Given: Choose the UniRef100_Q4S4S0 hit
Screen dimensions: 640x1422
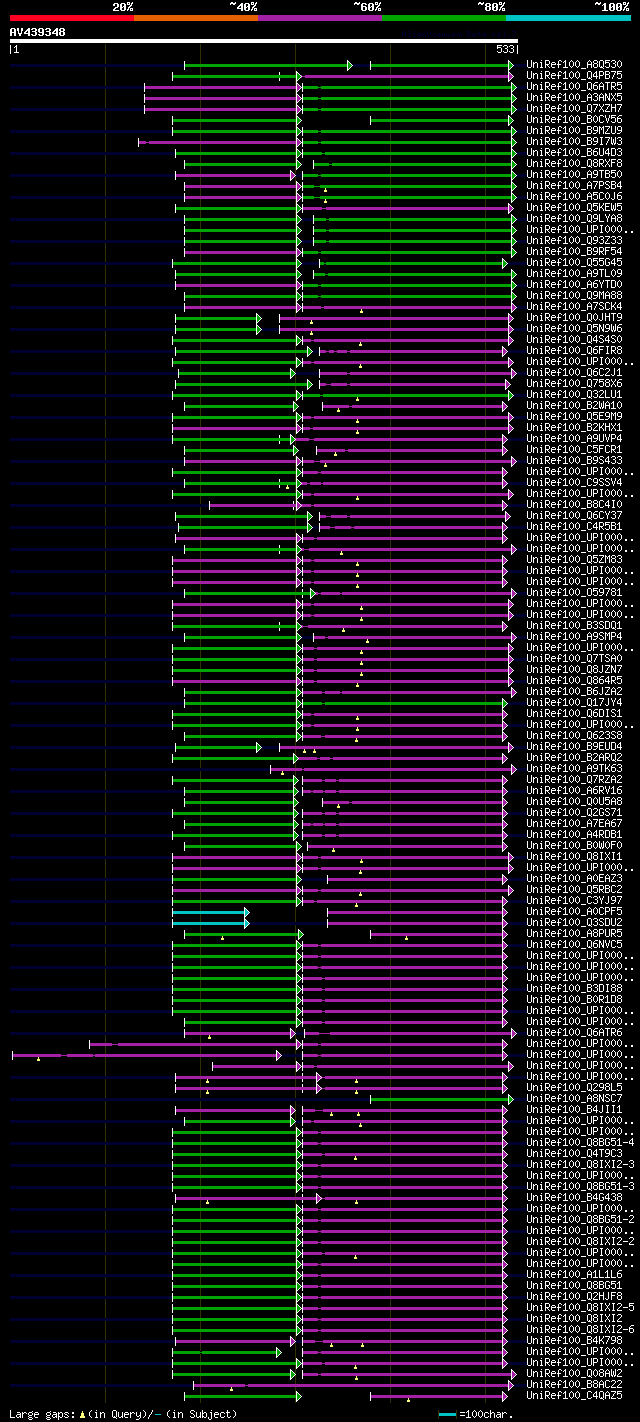Looking at the screenshot, I should (574, 340).
